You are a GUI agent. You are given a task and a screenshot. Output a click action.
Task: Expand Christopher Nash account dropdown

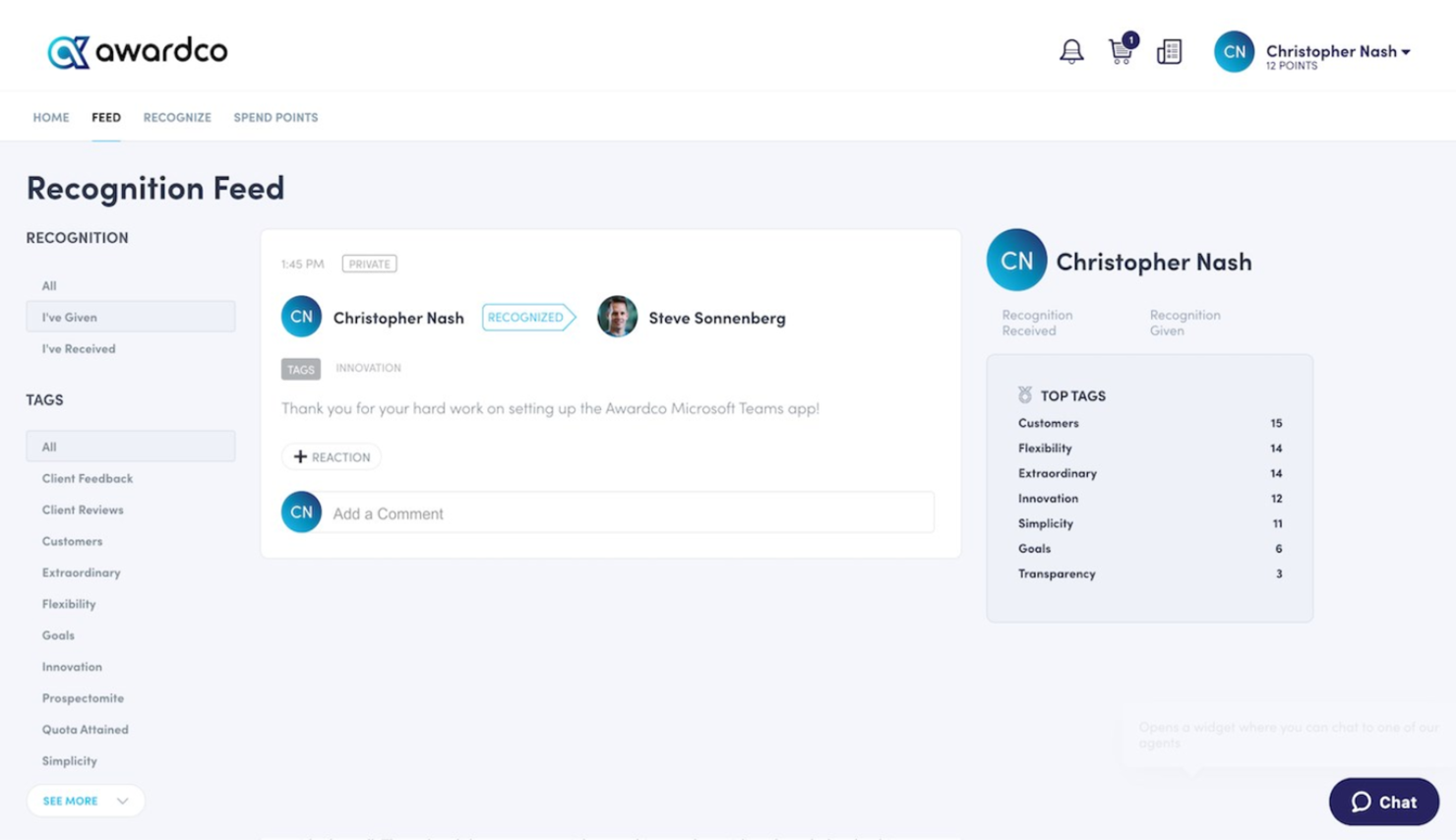(x=1338, y=51)
